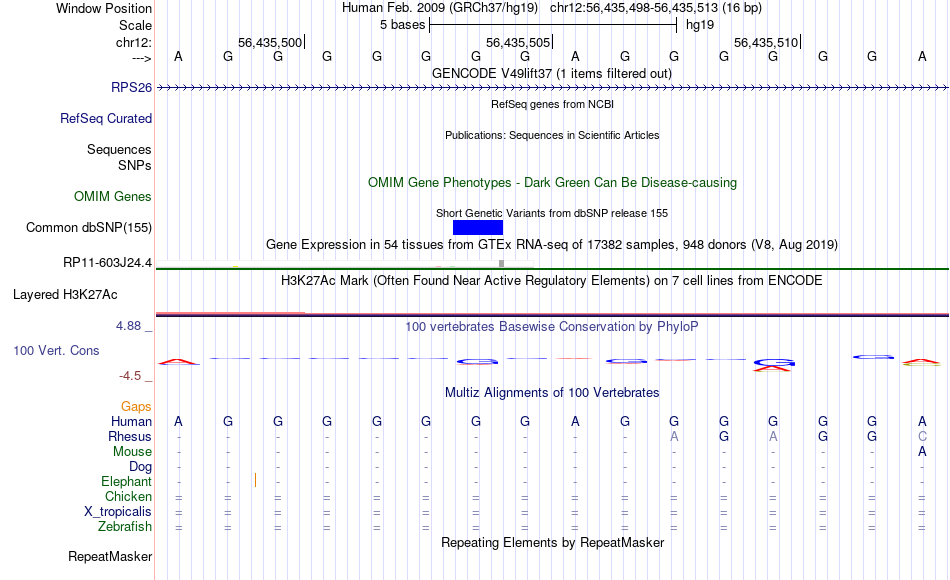Click the 56,435,510 position marker
The image size is (950, 580).
pos(767,42)
